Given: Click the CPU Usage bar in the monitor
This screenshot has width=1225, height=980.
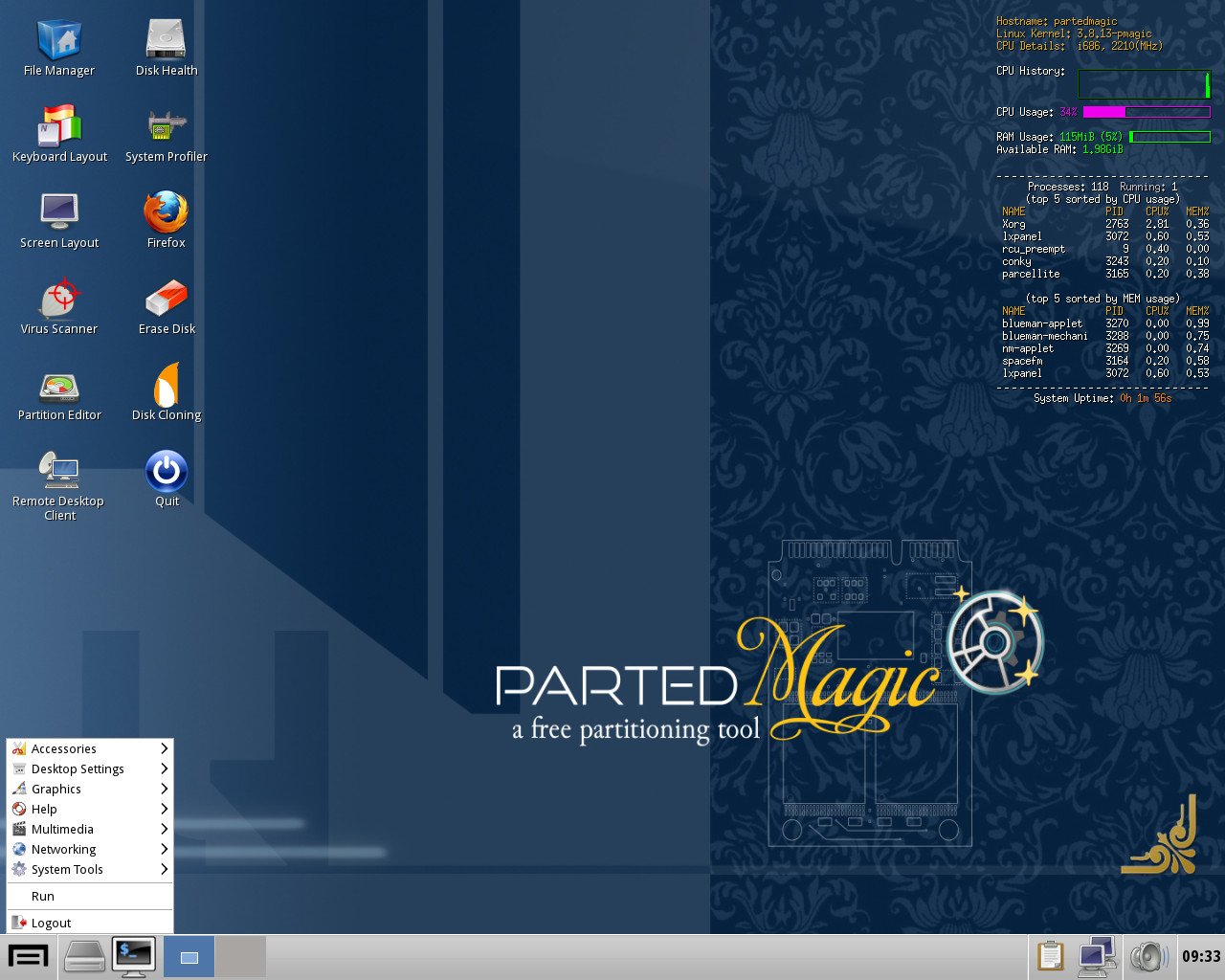Looking at the screenshot, I should pyautogui.click(x=1148, y=111).
